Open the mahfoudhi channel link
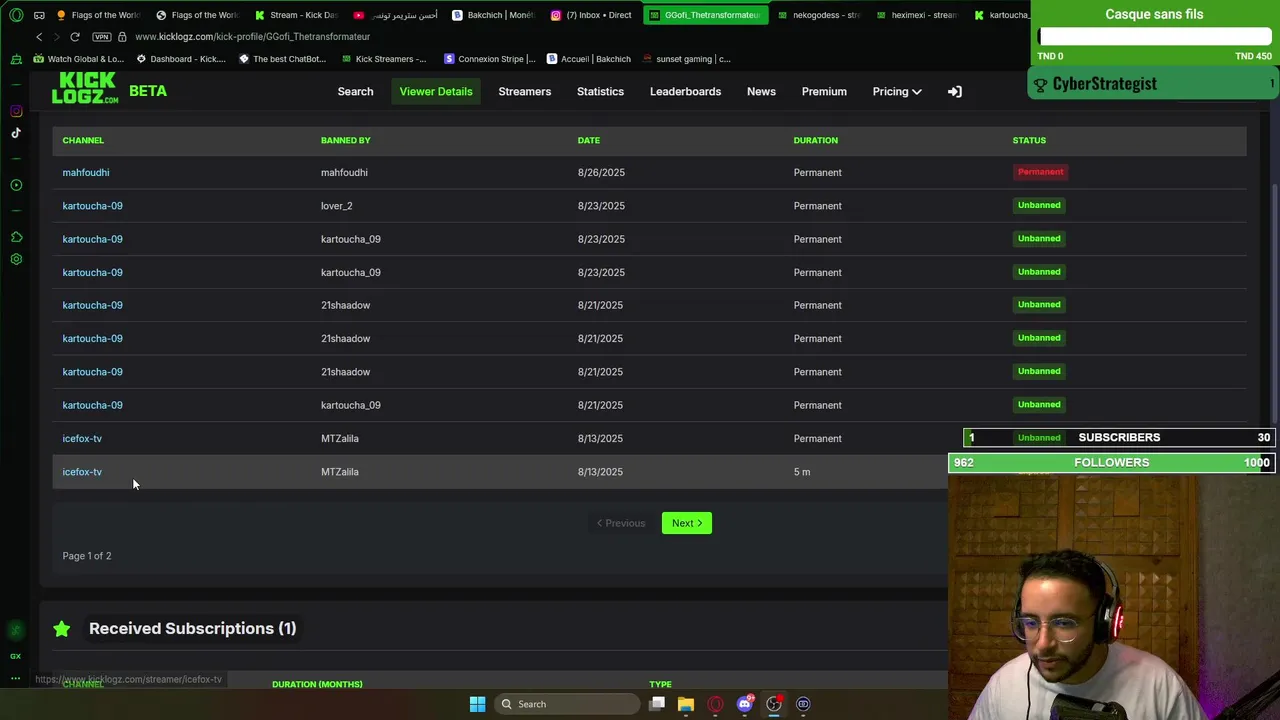Screen dimensions: 1280x720 coord(86,172)
